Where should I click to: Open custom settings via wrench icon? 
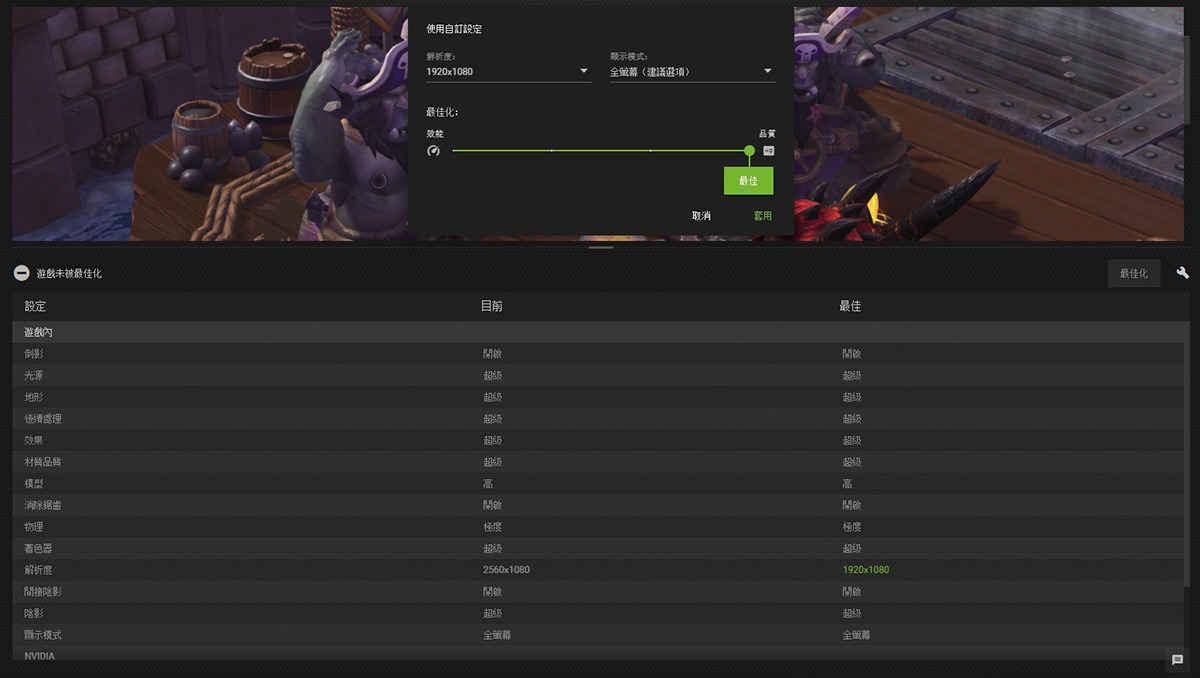click(x=1182, y=273)
